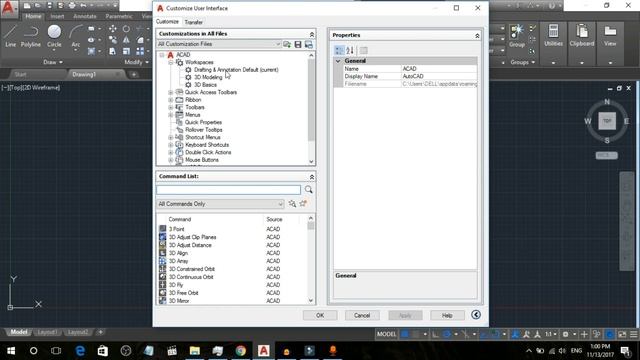The image size is (640, 360).
Task: Select the 3D Basics workspace
Action: (x=205, y=85)
